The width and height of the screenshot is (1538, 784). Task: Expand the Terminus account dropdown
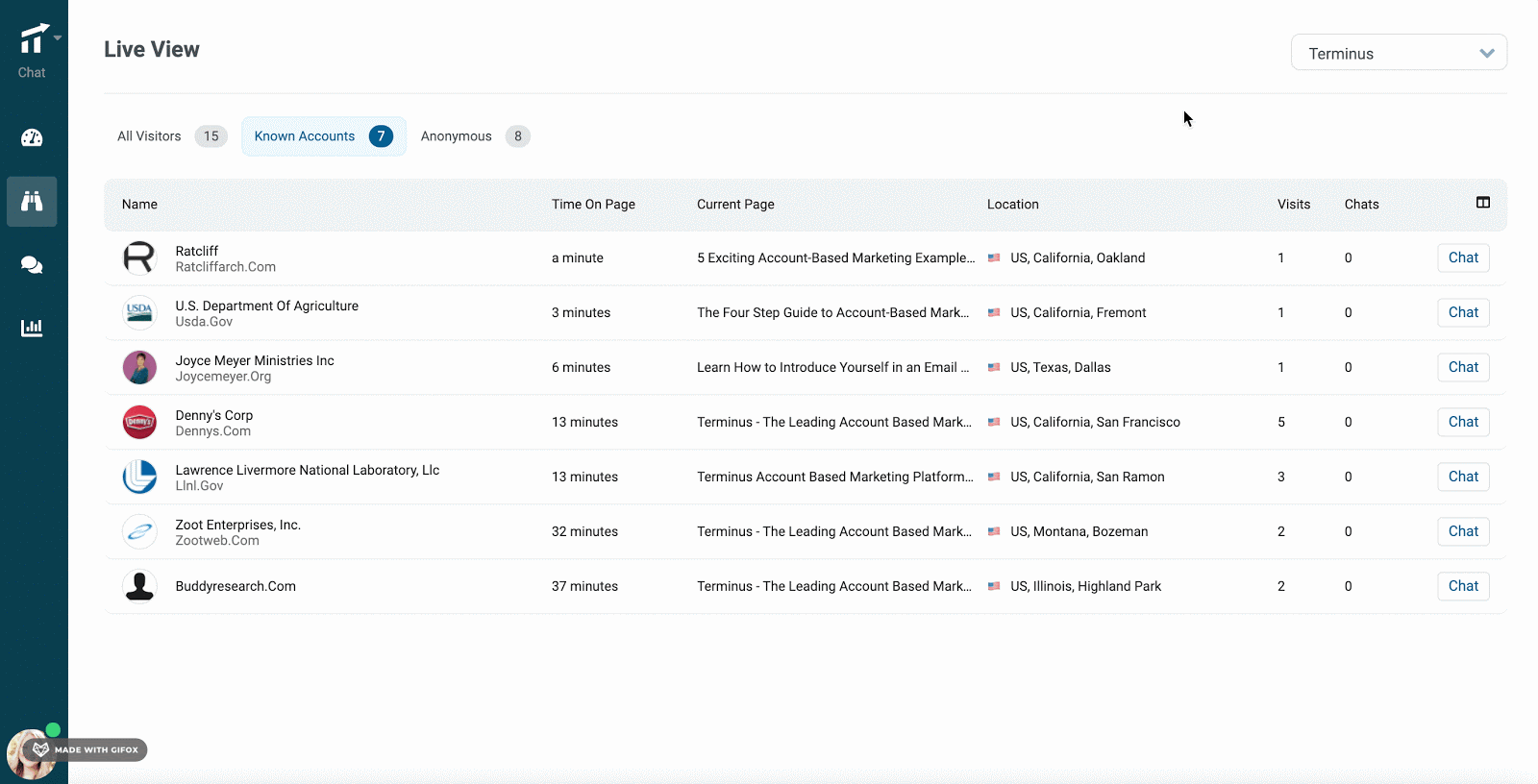[1399, 53]
